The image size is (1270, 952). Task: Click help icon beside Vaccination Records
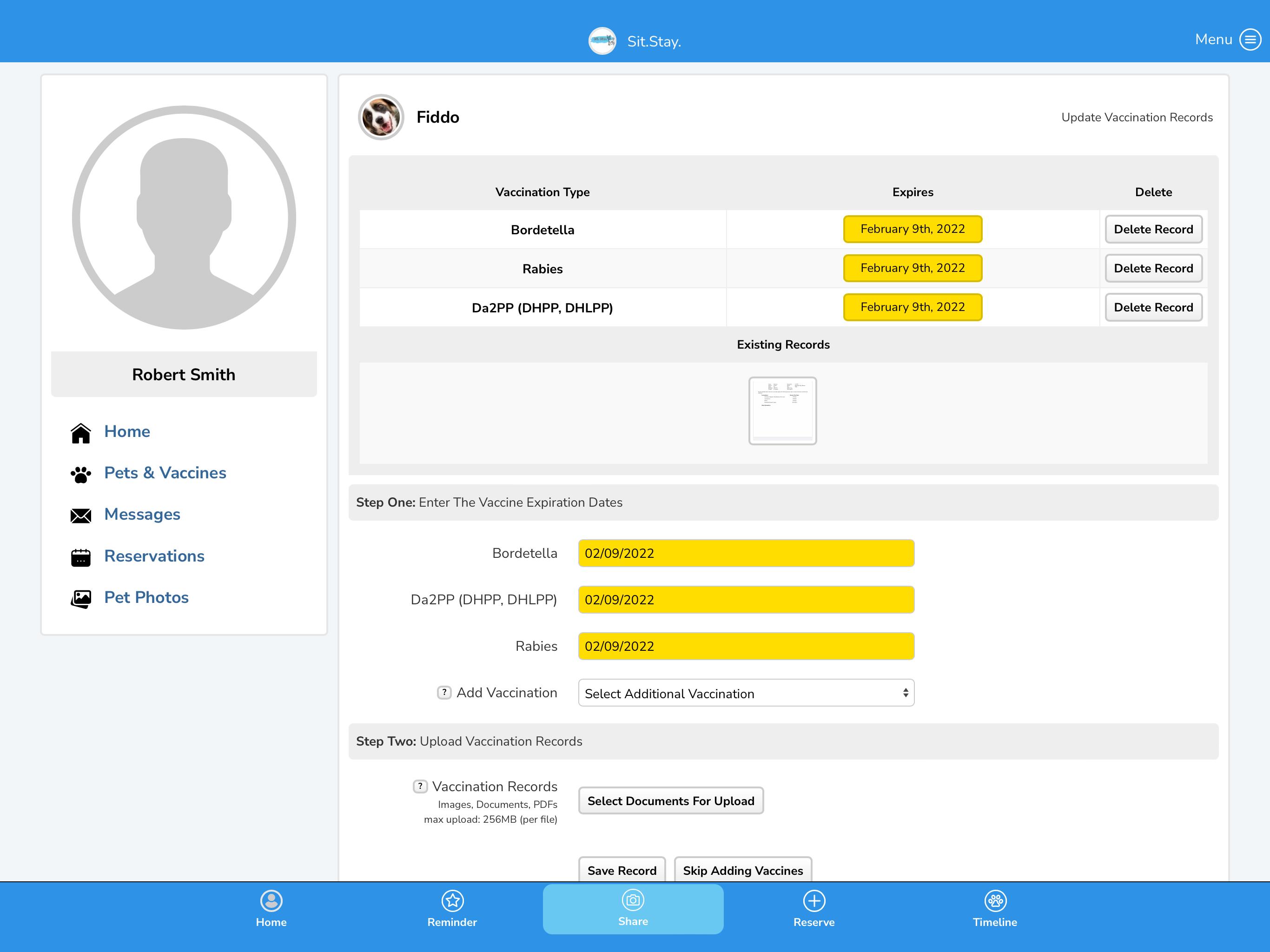coord(420,786)
